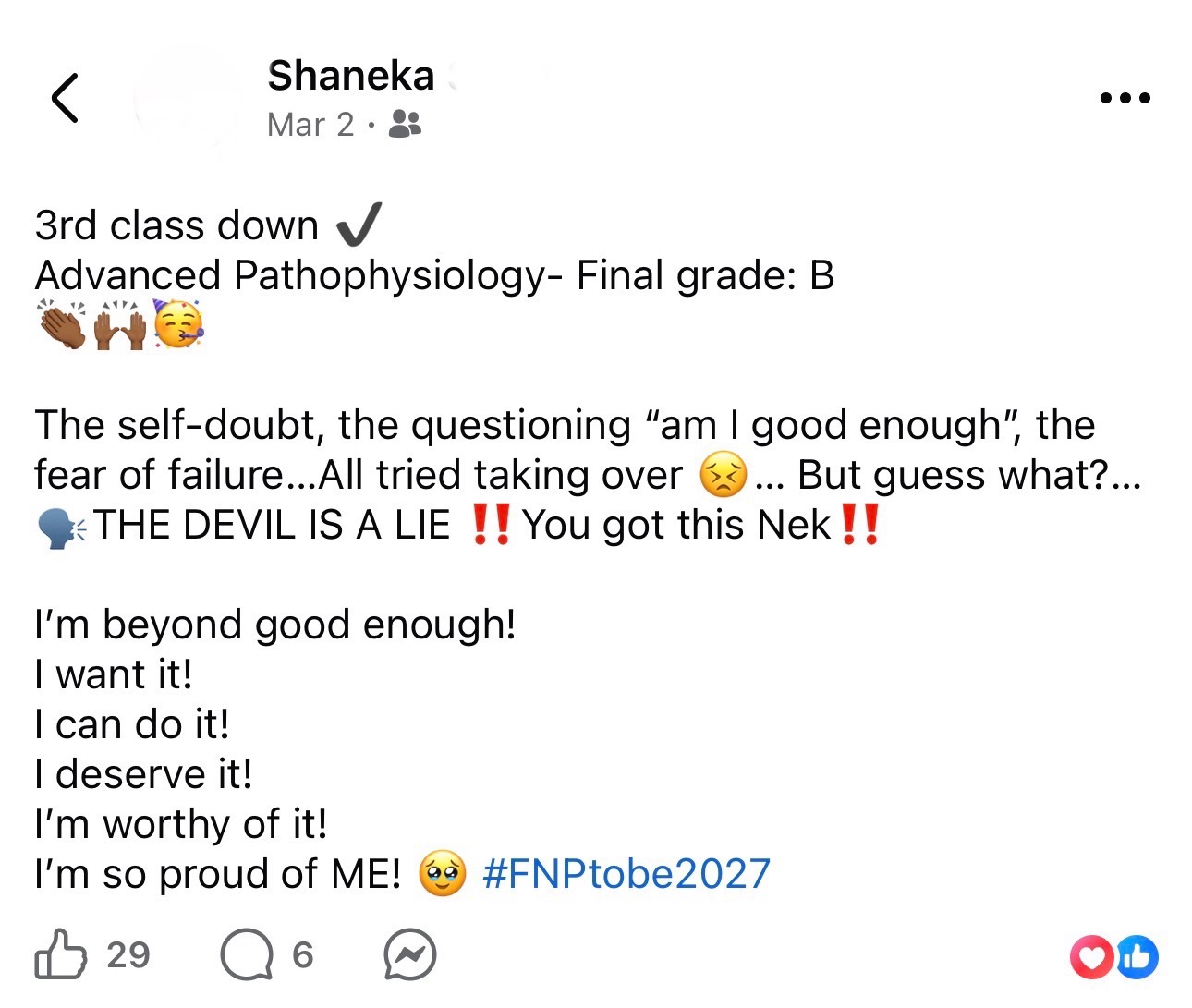Like the post with thumbs-up icon
This screenshot has height=1008, width=1192.
point(61,954)
